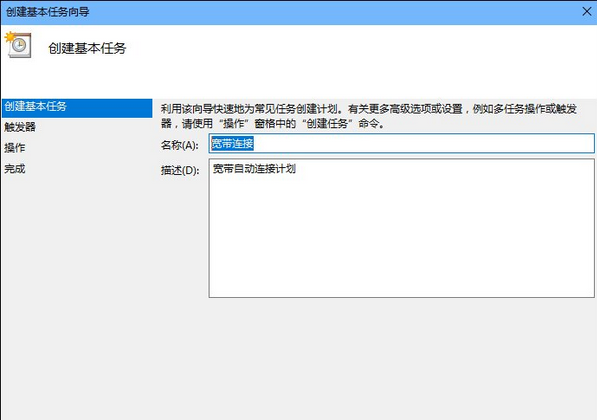Go to the 完成 wizard step
This screenshot has height=420, width=597.
pyautogui.click(x=15, y=168)
